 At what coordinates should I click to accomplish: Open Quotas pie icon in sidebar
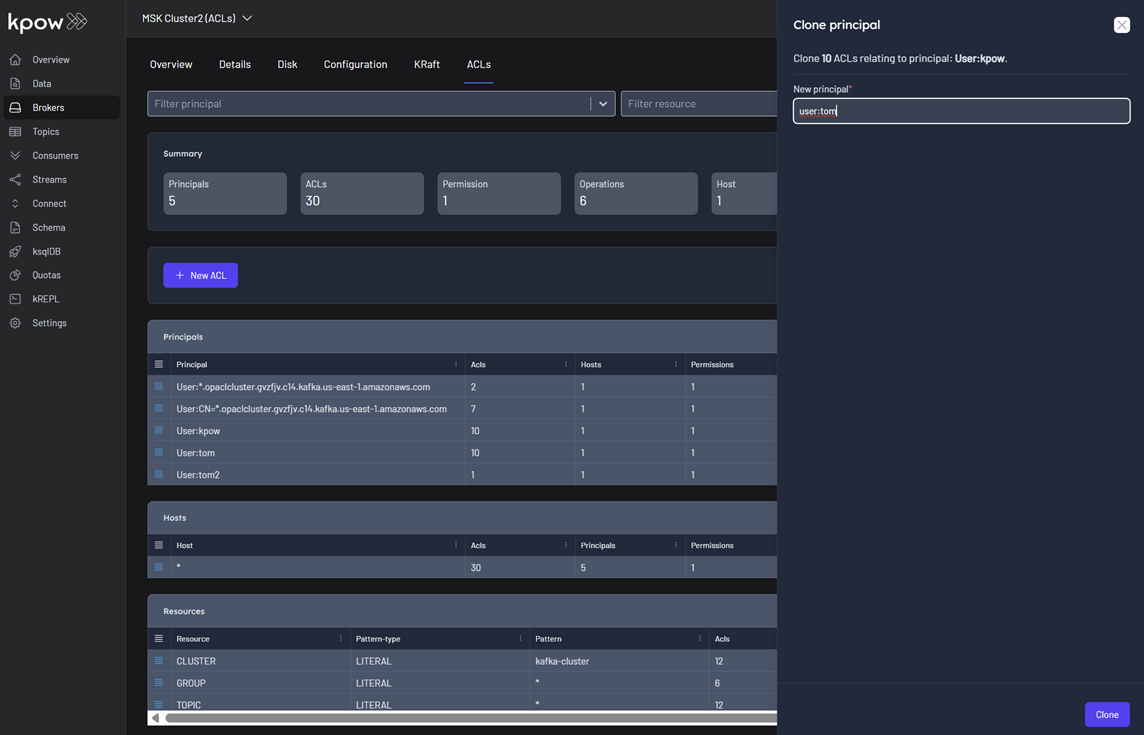(15, 275)
